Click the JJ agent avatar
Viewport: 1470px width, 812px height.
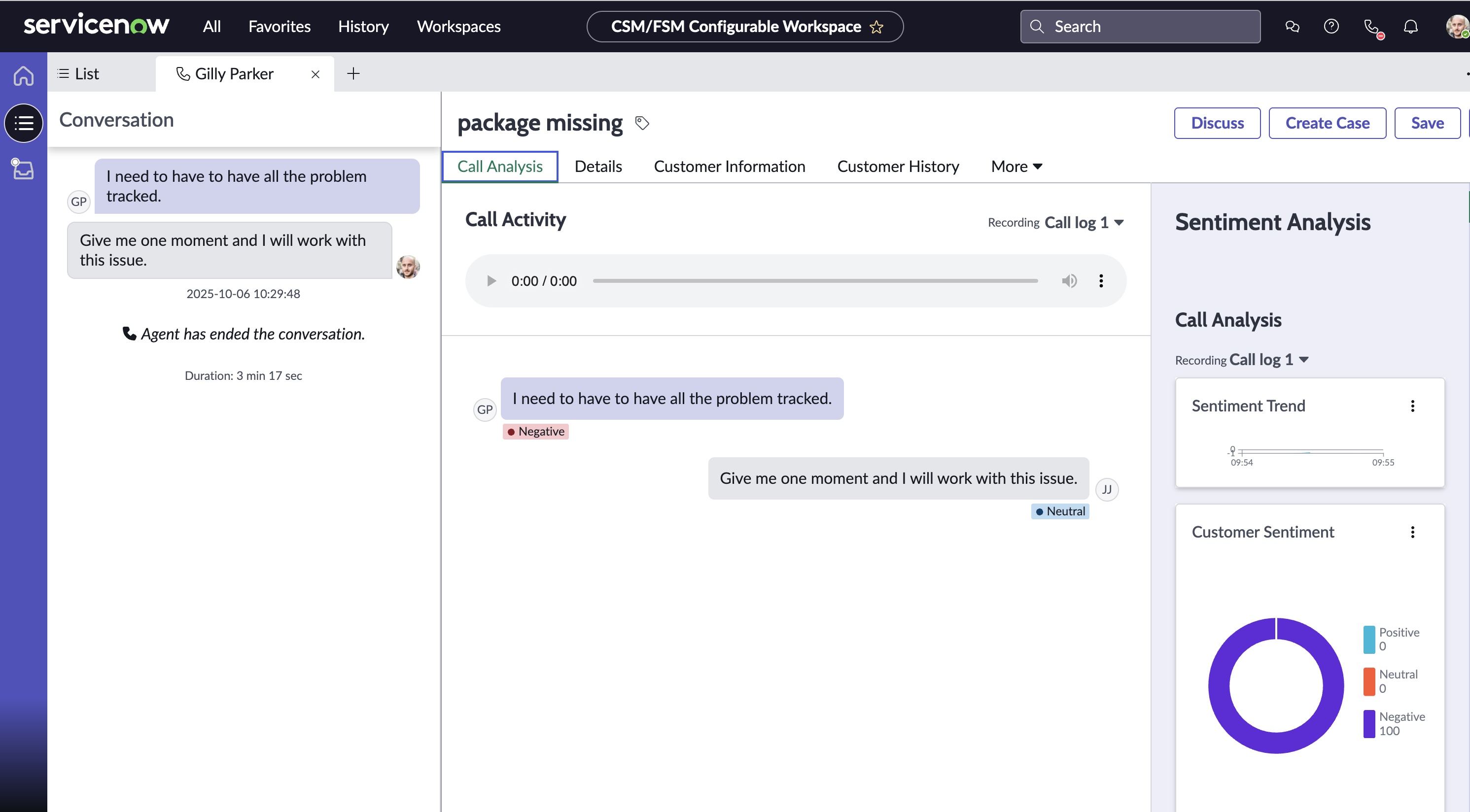[x=1107, y=489]
